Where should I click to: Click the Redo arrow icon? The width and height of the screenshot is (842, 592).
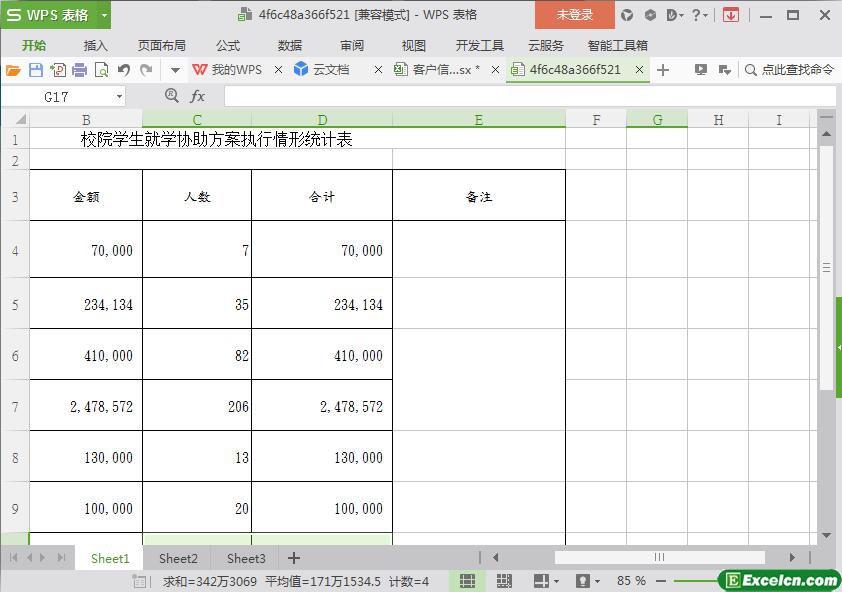pos(146,70)
